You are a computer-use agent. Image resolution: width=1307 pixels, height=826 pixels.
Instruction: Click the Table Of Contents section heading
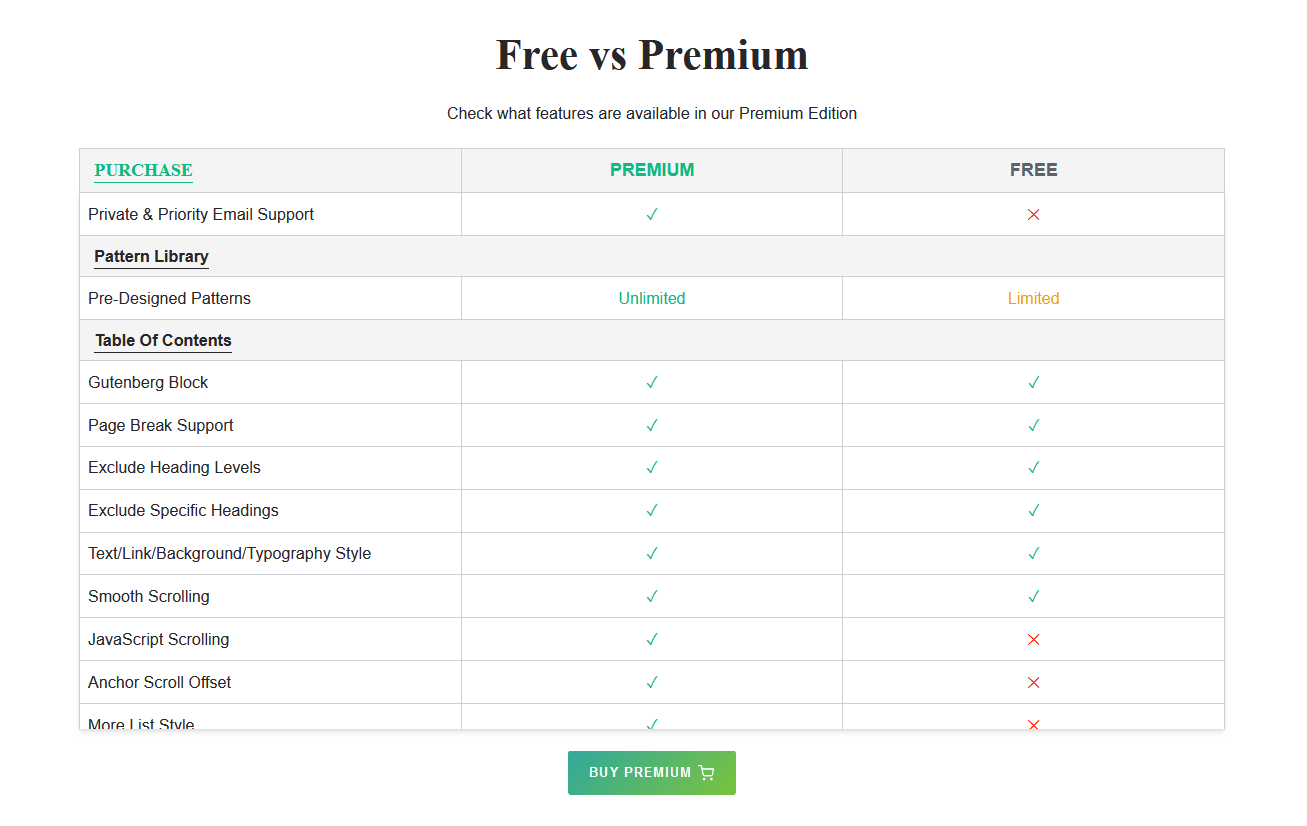(163, 340)
